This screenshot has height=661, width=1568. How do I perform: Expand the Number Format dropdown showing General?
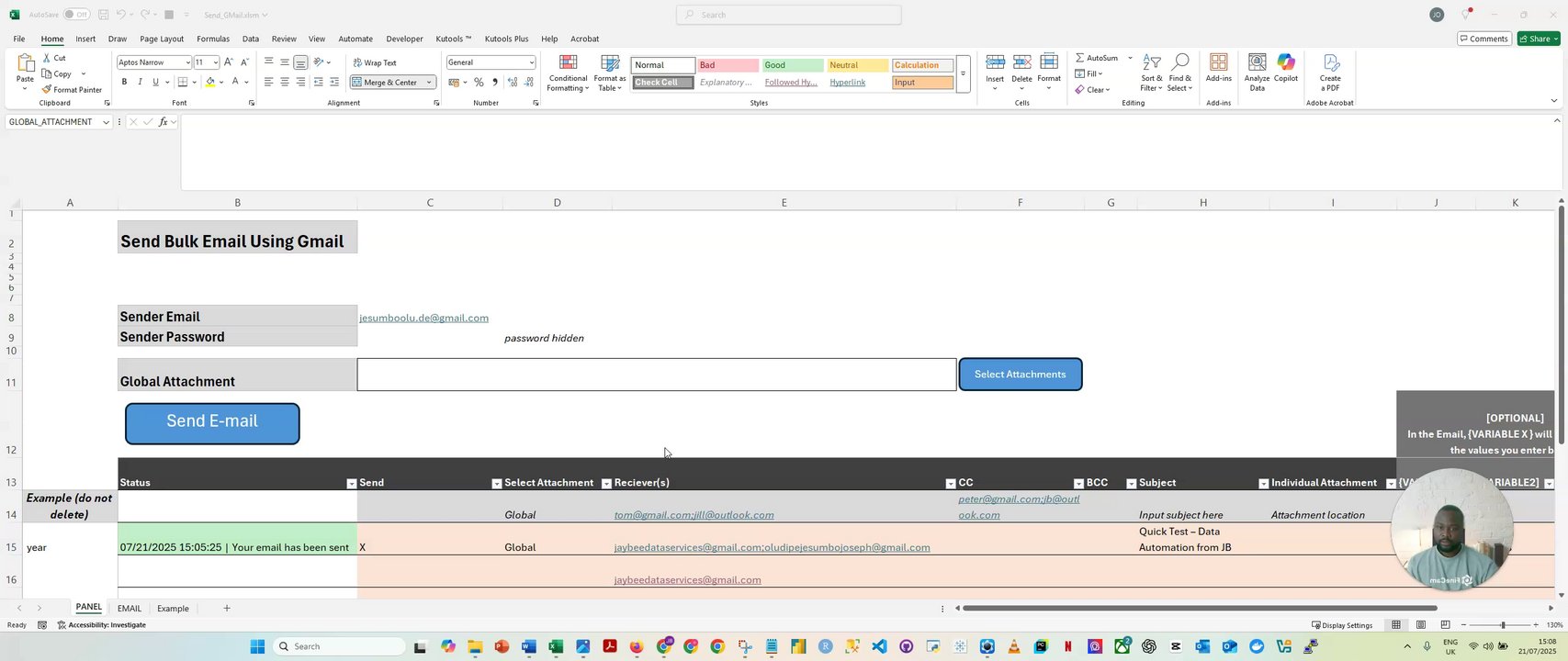[x=531, y=62]
